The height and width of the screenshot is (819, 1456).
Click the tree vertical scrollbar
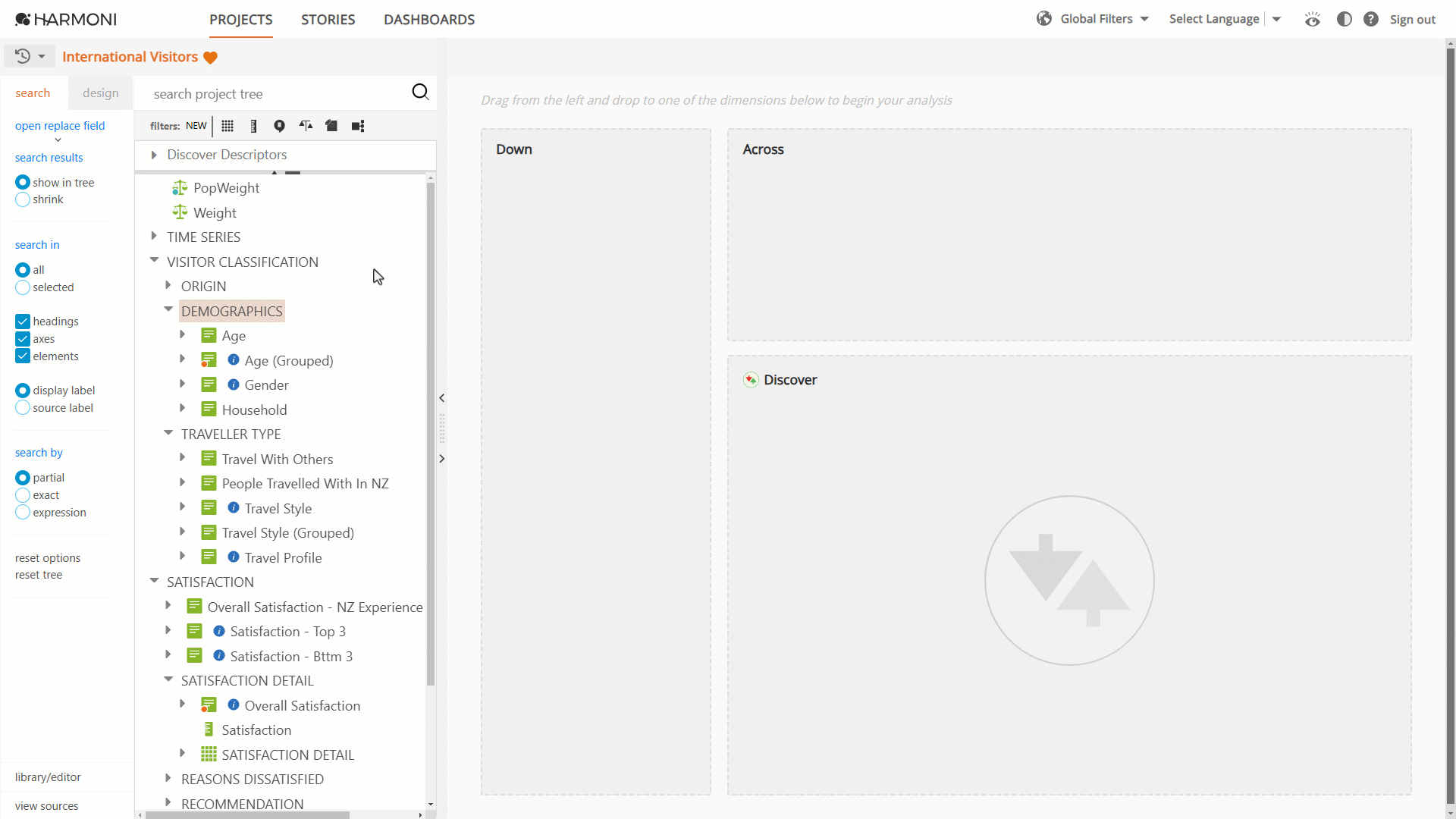431,432
